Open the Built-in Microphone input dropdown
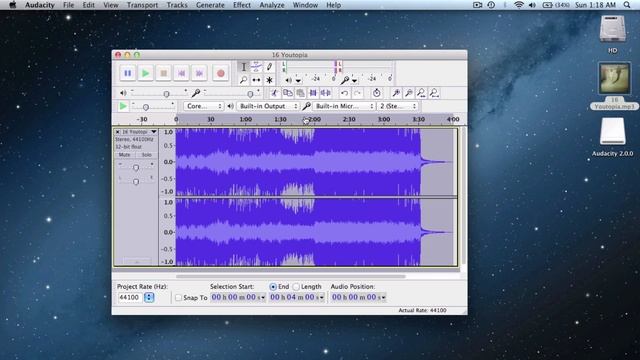Image resolution: width=640 pixels, height=360 pixels. click(344, 106)
